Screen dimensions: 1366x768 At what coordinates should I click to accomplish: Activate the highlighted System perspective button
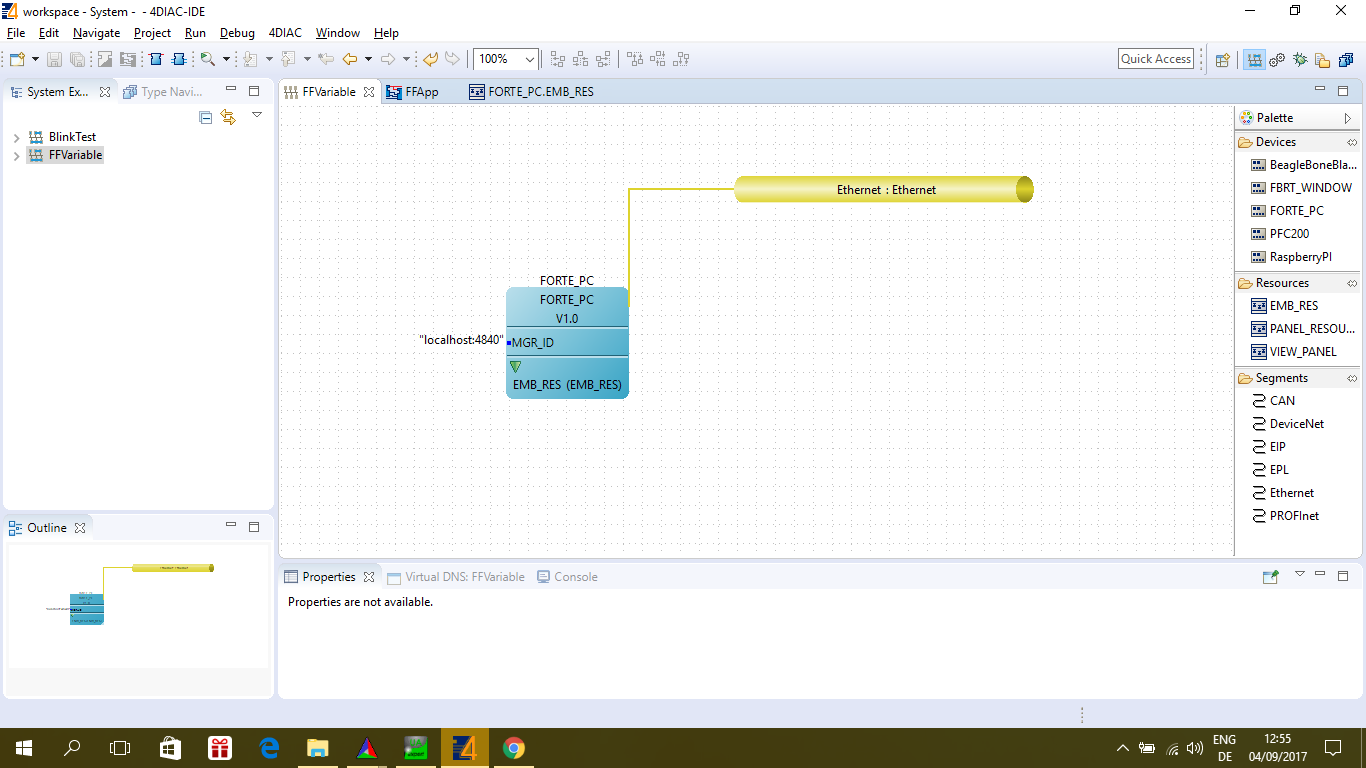point(1254,59)
